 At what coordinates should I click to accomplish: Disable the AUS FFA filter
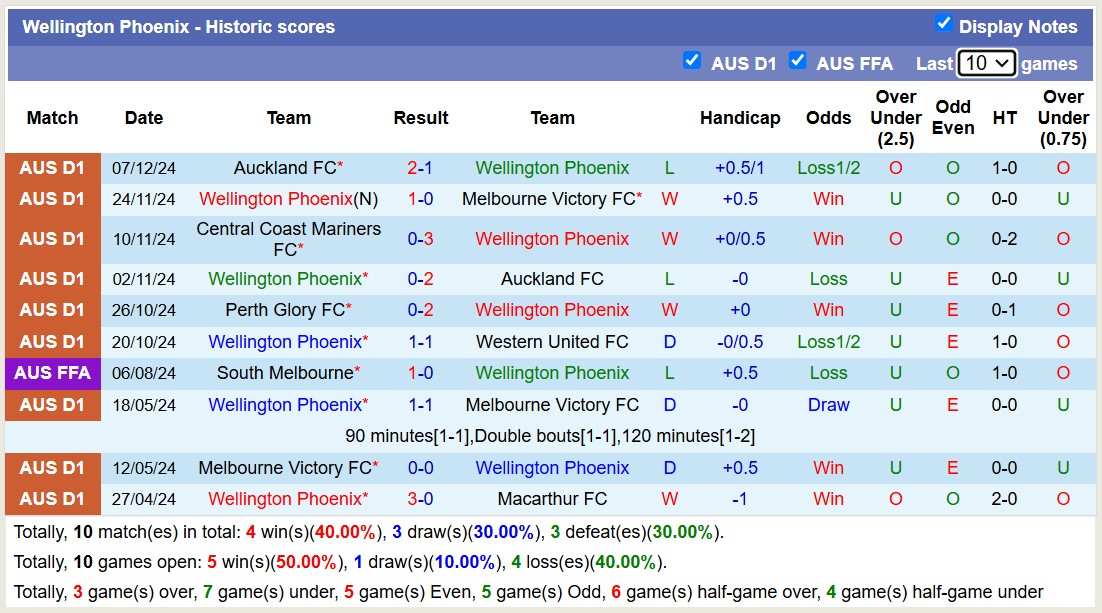tap(799, 60)
